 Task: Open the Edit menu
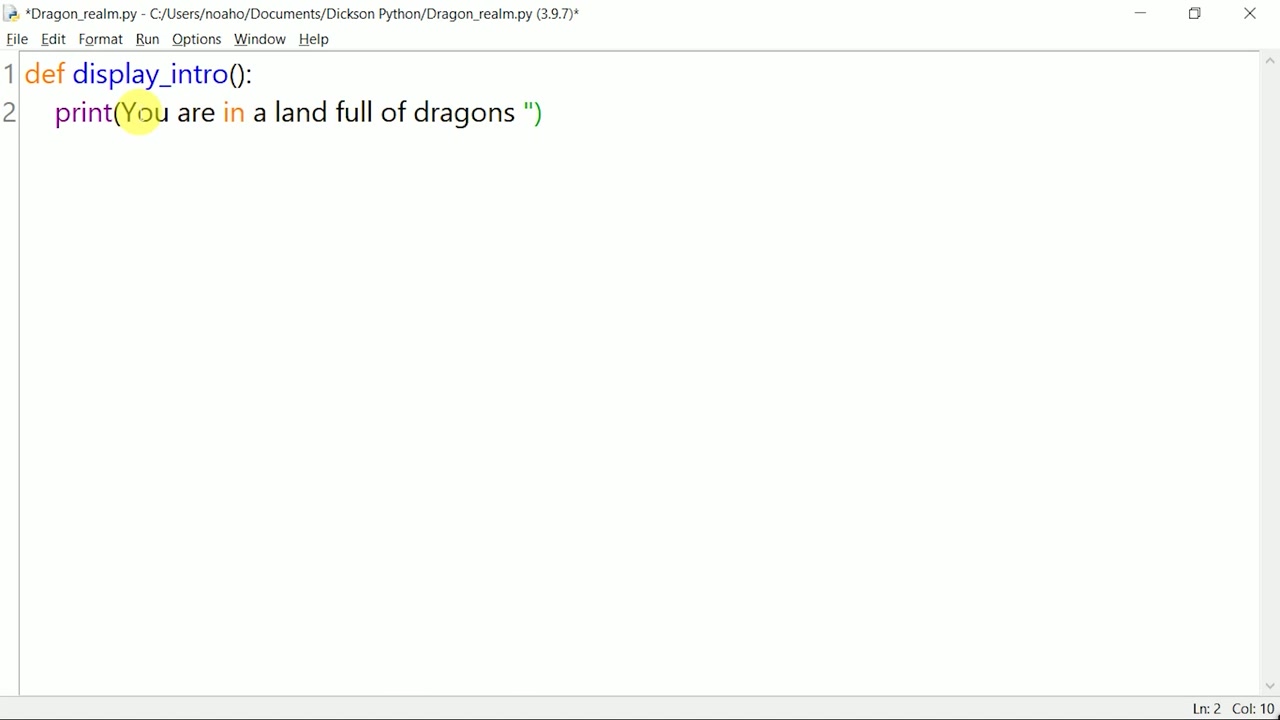pos(53,39)
